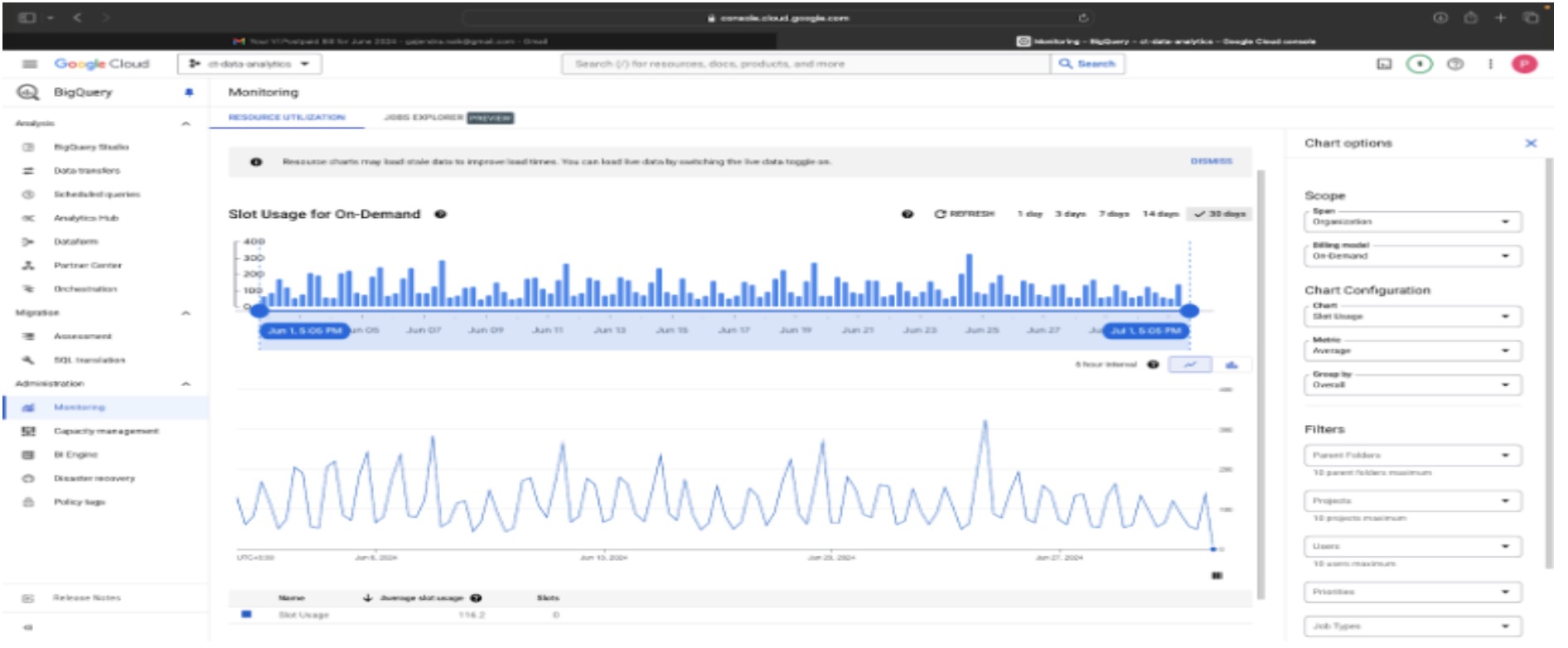Click help icon left of Refresh button
Image resolution: width=1568 pixels, height=648 pixels.
[907, 215]
